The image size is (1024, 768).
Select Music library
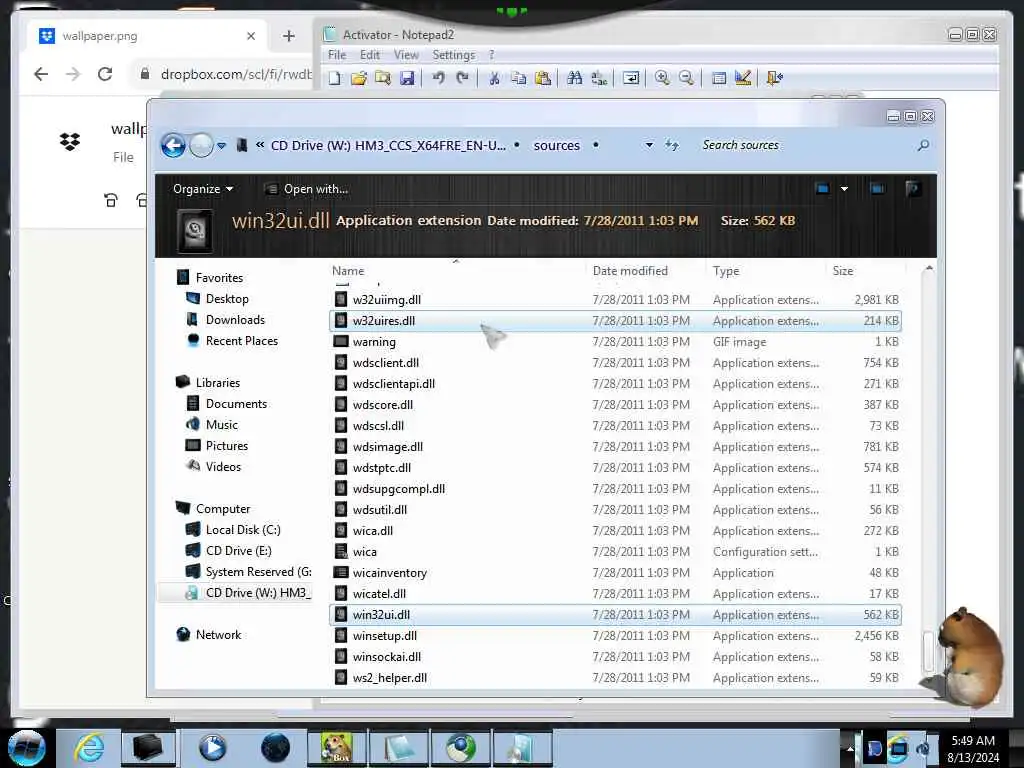pyautogui.click(x=221, y=424)
